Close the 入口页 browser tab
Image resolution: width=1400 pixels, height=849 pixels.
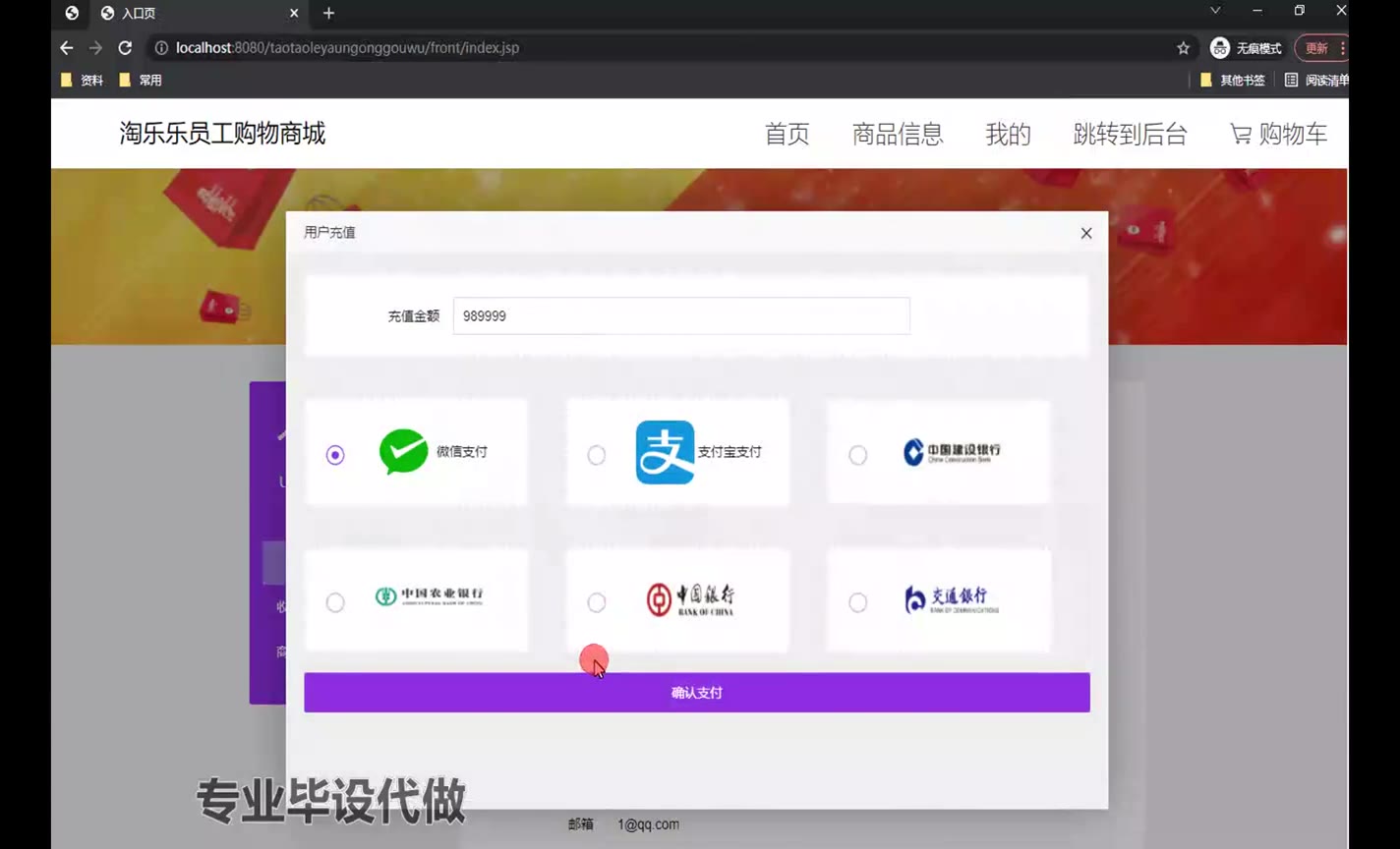click(x=294, y=13)
